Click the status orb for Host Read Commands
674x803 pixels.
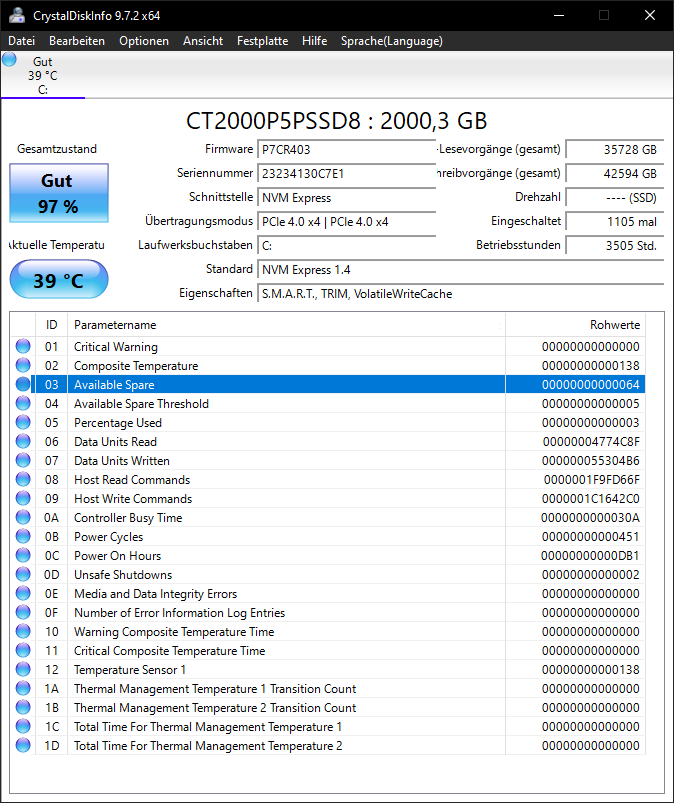point(23,479)
